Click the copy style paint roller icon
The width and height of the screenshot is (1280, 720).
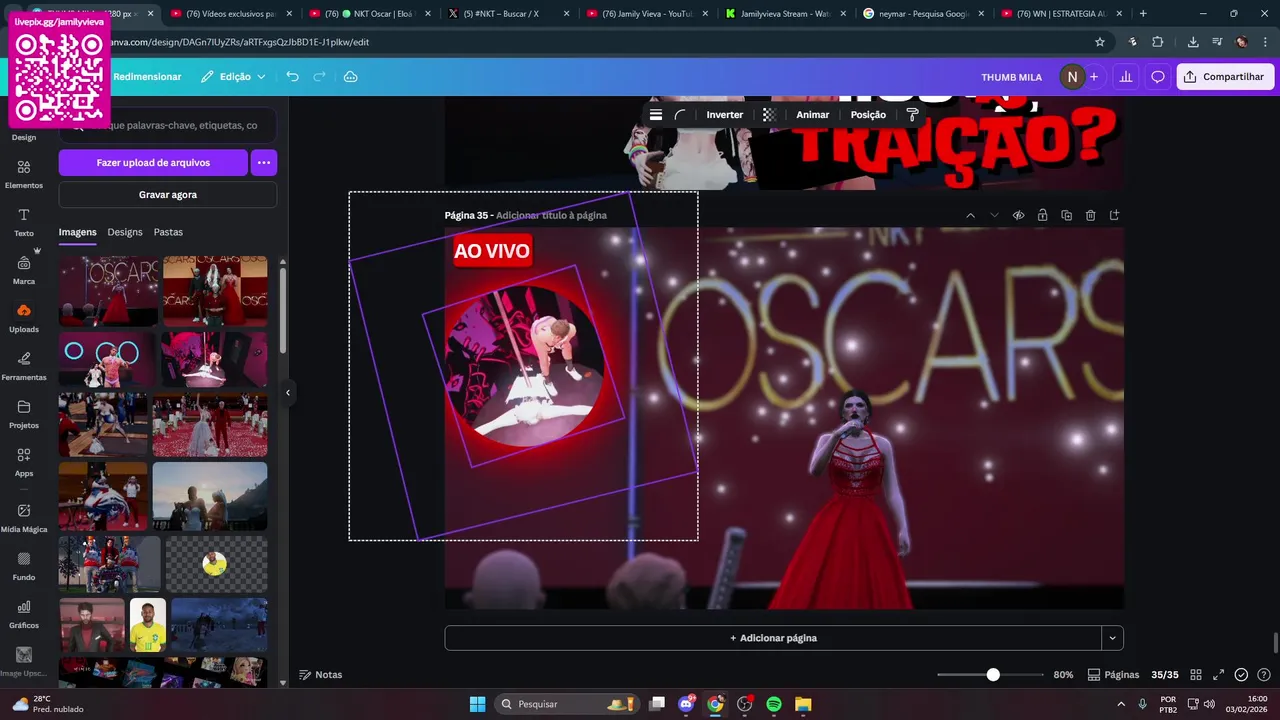pos(912,115)
